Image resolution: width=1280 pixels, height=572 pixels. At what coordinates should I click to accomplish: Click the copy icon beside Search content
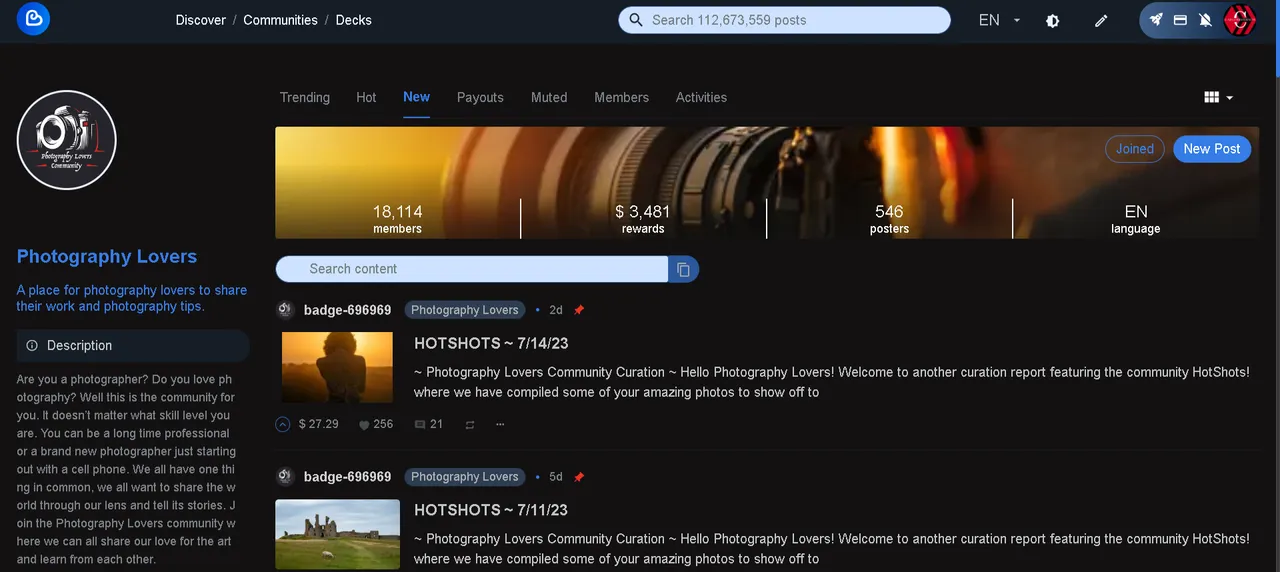point(683,269)
